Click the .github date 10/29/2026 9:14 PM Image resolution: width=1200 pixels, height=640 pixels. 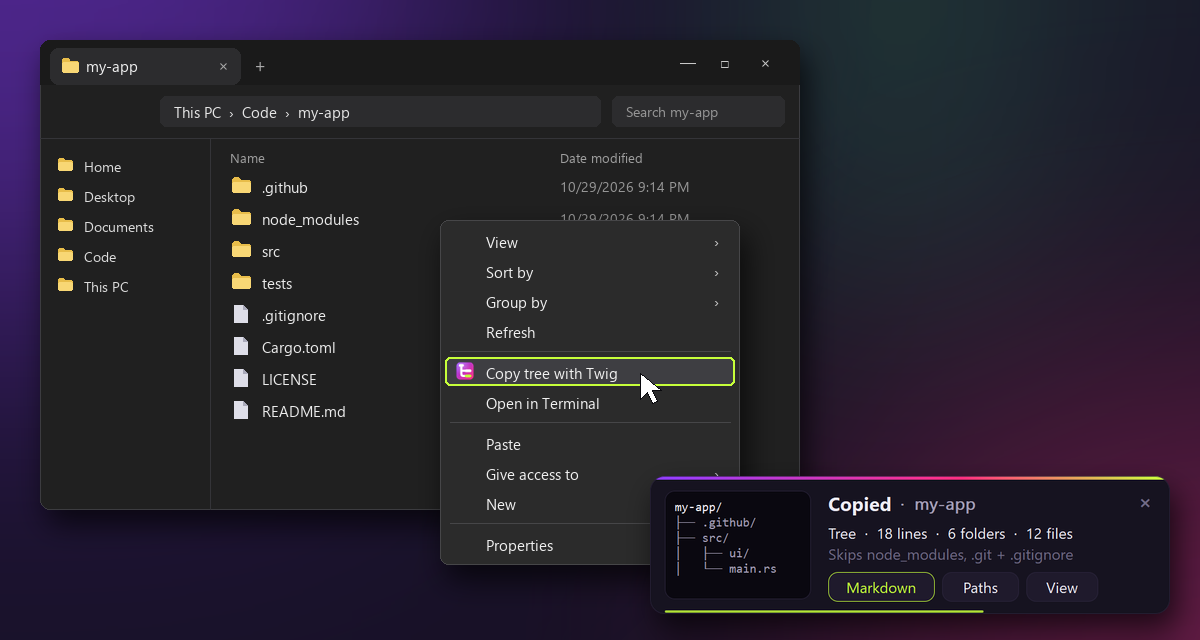click(624, 187)
